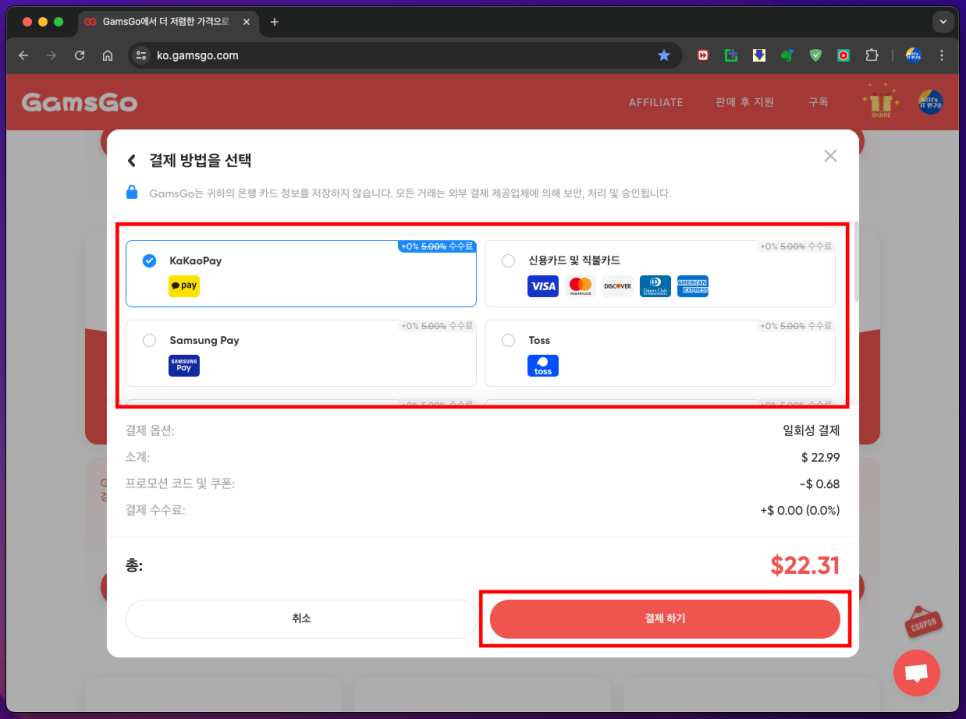Choose the Samsung Pay radio option

click(x=149, y=340)
